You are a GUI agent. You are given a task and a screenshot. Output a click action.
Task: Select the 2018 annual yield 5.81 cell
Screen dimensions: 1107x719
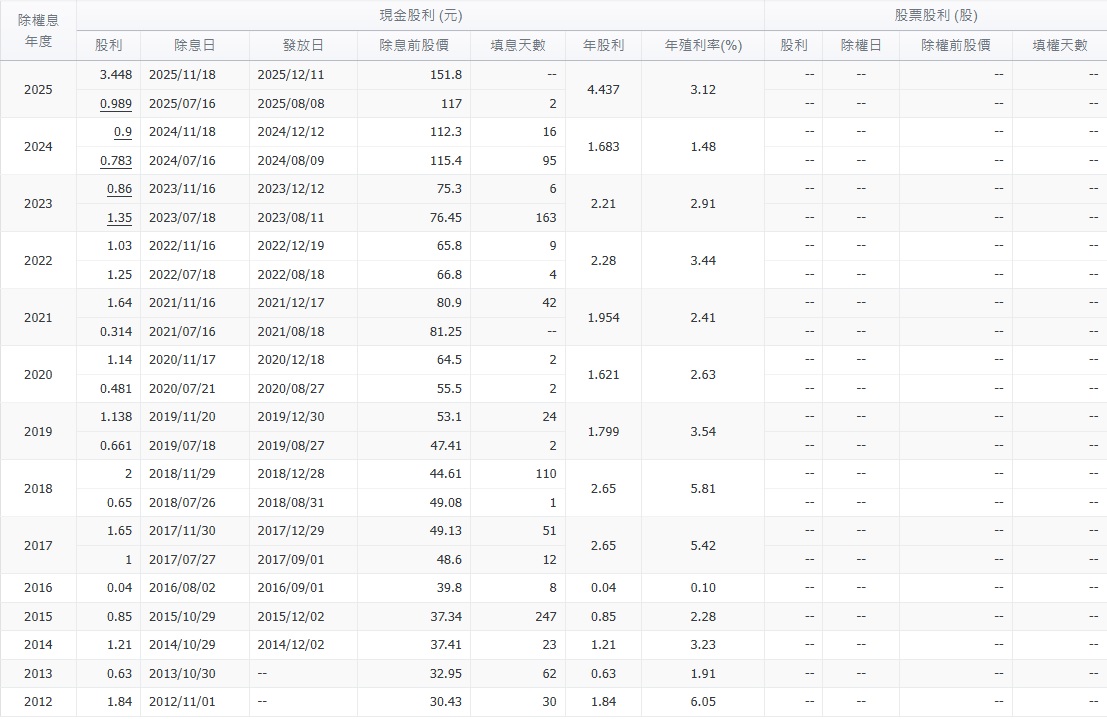pyautogui.click(x=703, y=488)
